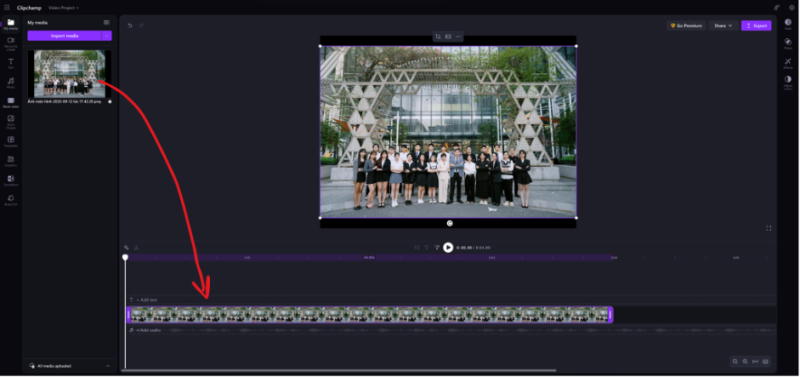Click the media file name under the thumbnail

pyautogui.click(x=64, y=102)
